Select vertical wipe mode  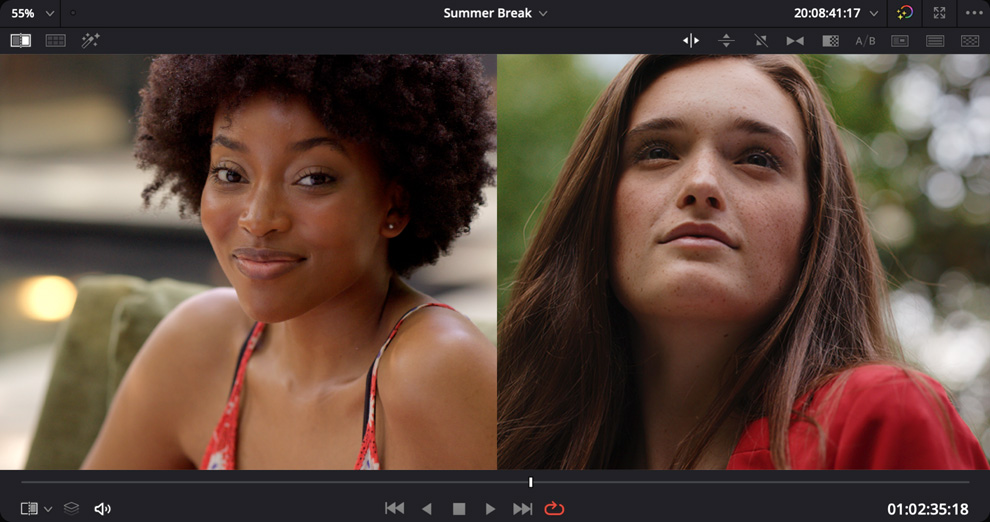click(x=726, y=41)
